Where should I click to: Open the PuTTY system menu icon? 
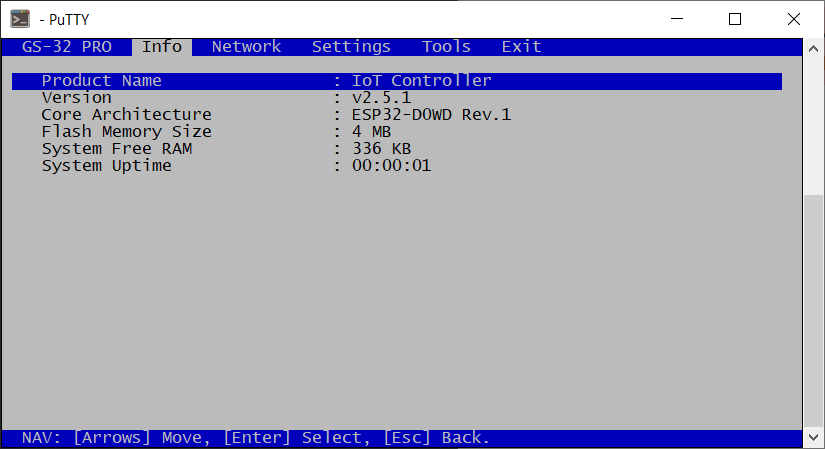20,19
